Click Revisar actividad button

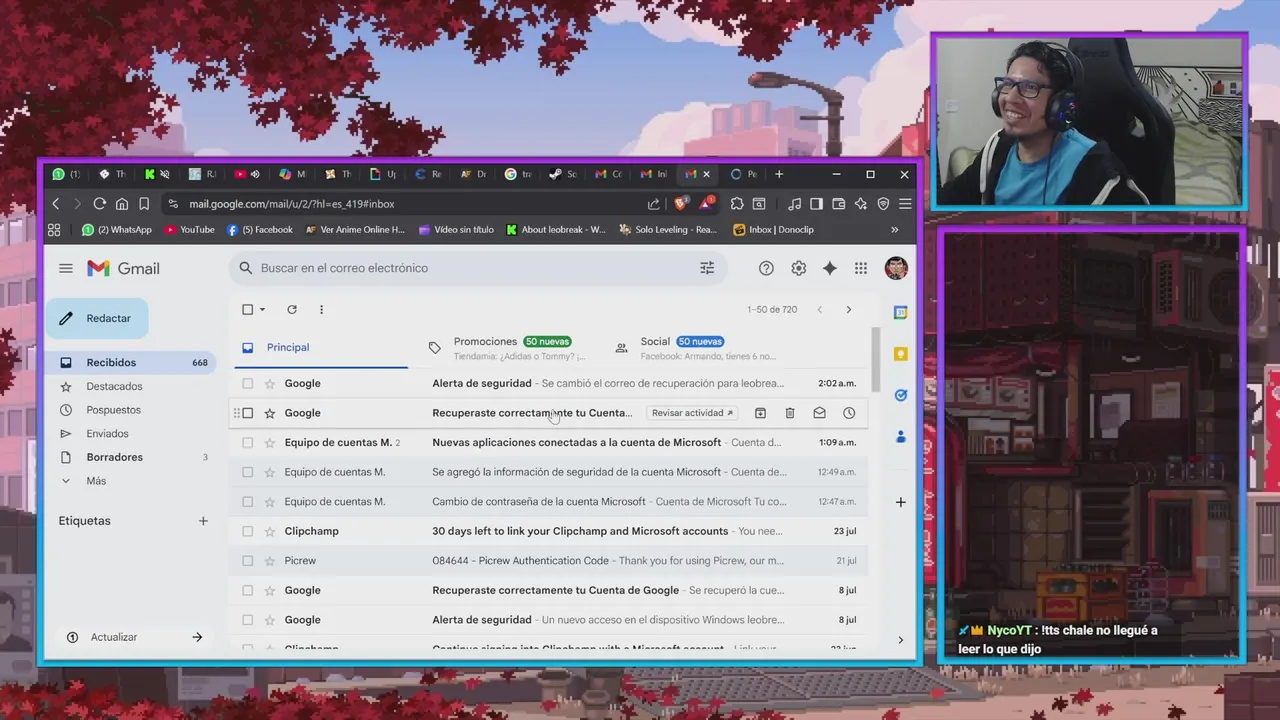(x=692, y=413)
